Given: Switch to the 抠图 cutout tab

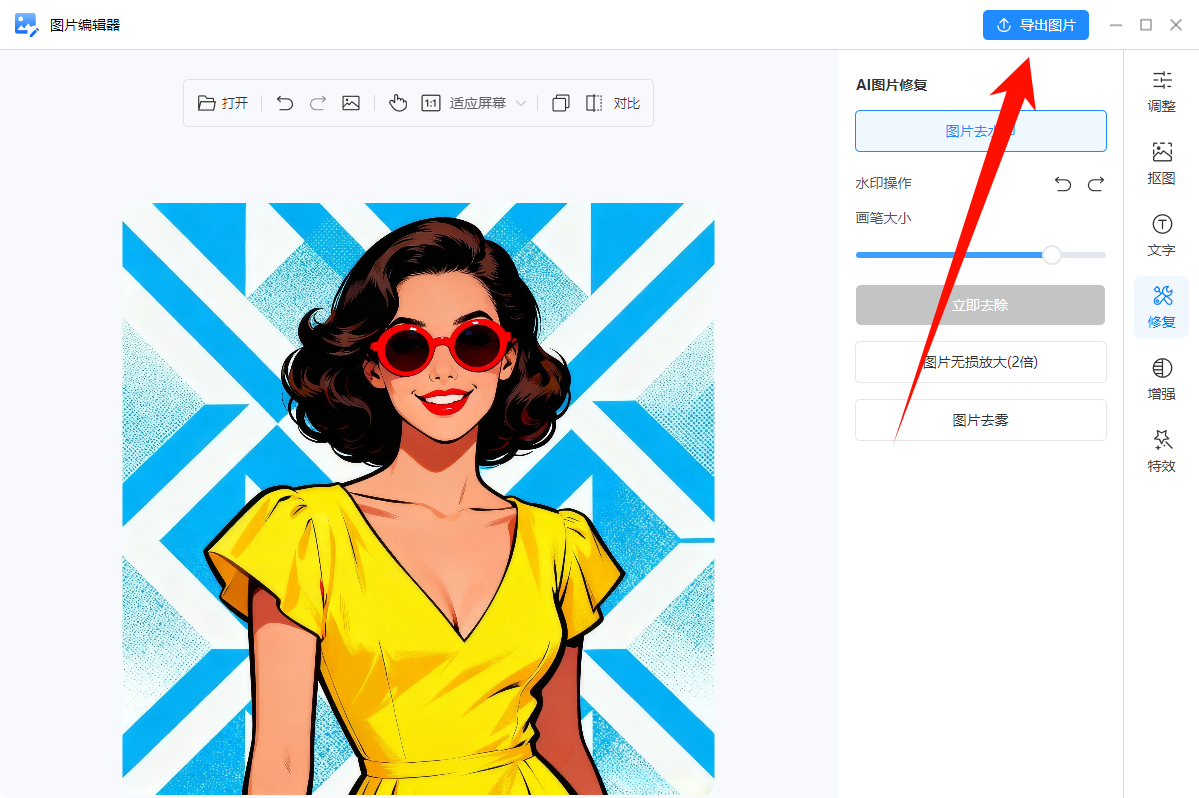Looking at the screenshot, I should 1161,163.
